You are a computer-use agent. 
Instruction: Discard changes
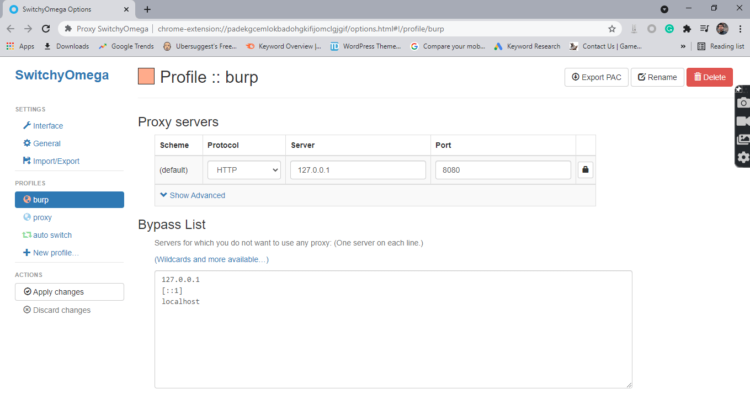coord(57,310)
